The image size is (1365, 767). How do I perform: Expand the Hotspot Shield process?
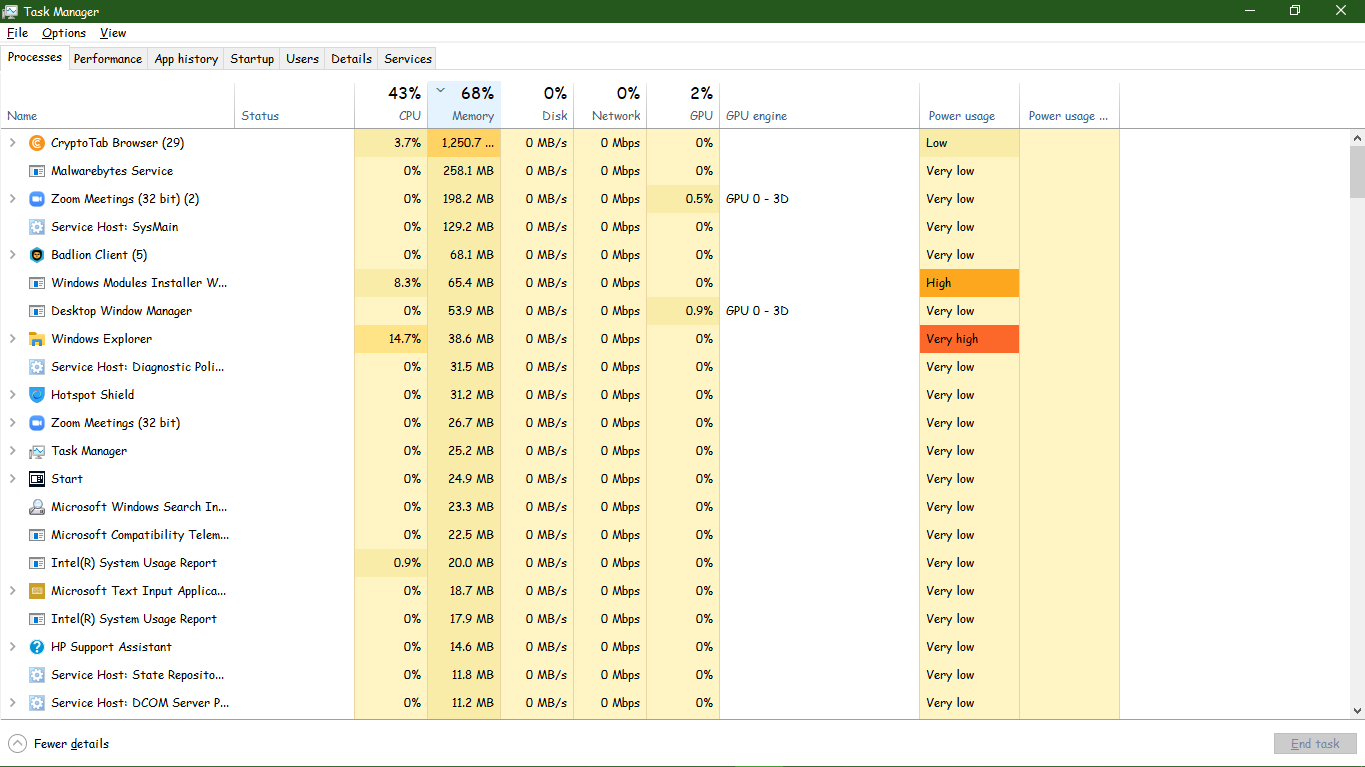(x=13, y=395)
